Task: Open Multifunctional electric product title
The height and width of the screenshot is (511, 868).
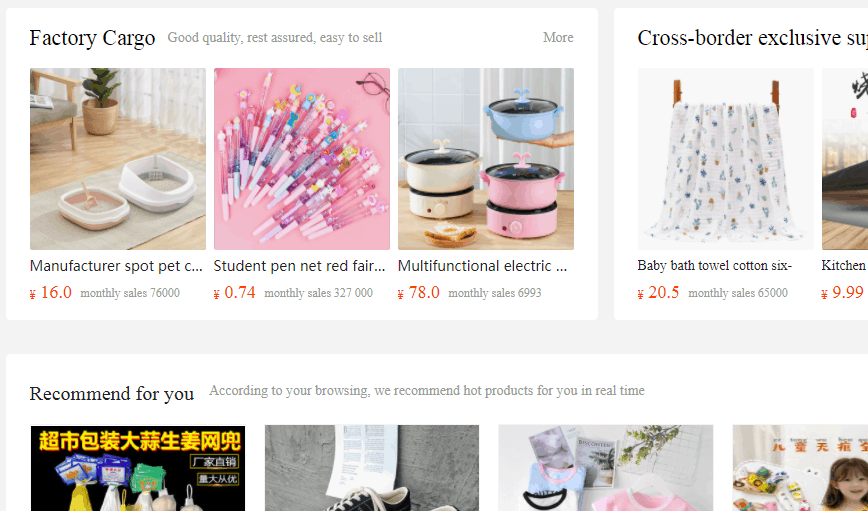Action: (483, 266)
